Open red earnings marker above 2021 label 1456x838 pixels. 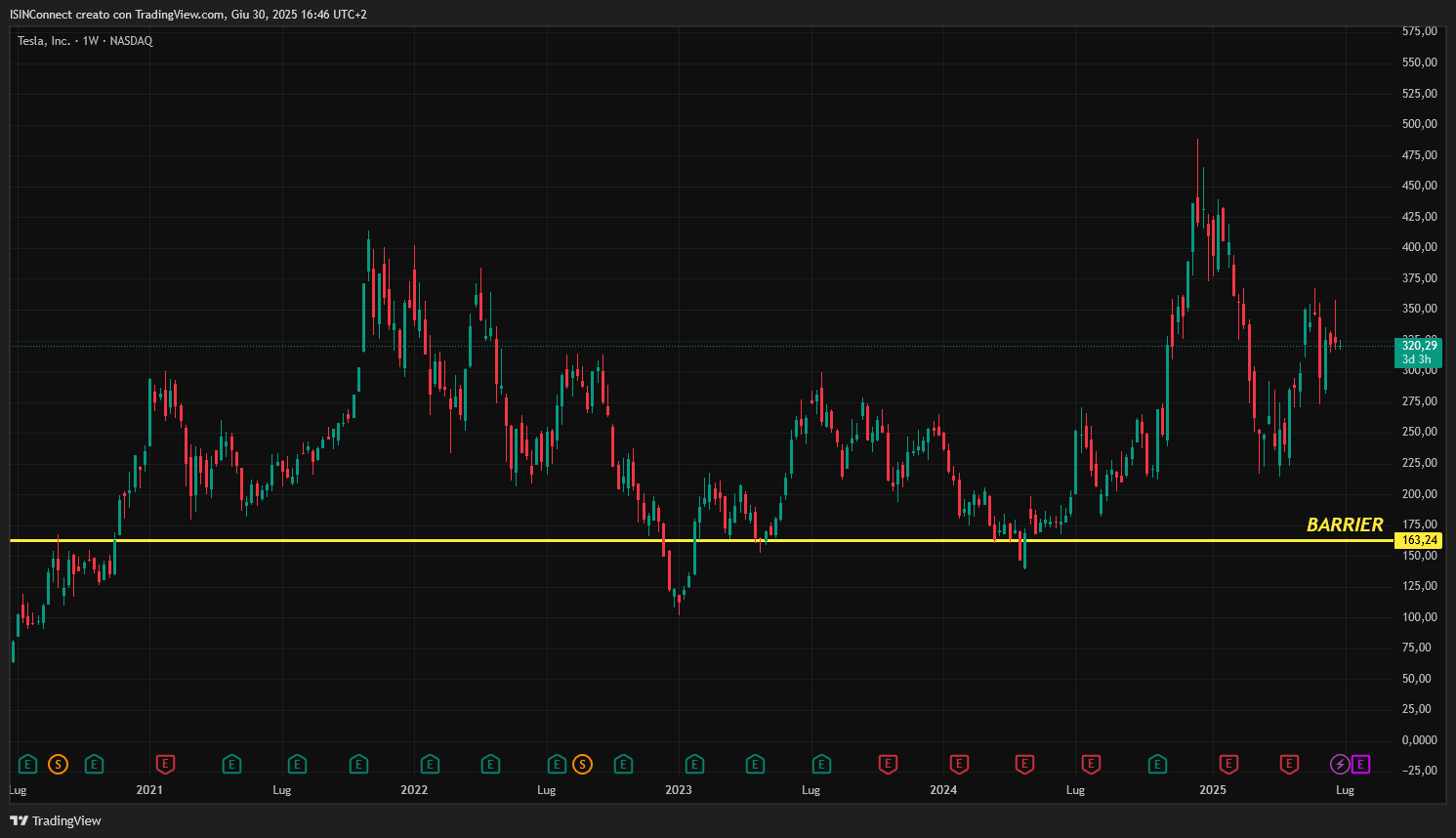tap(166, 764)
